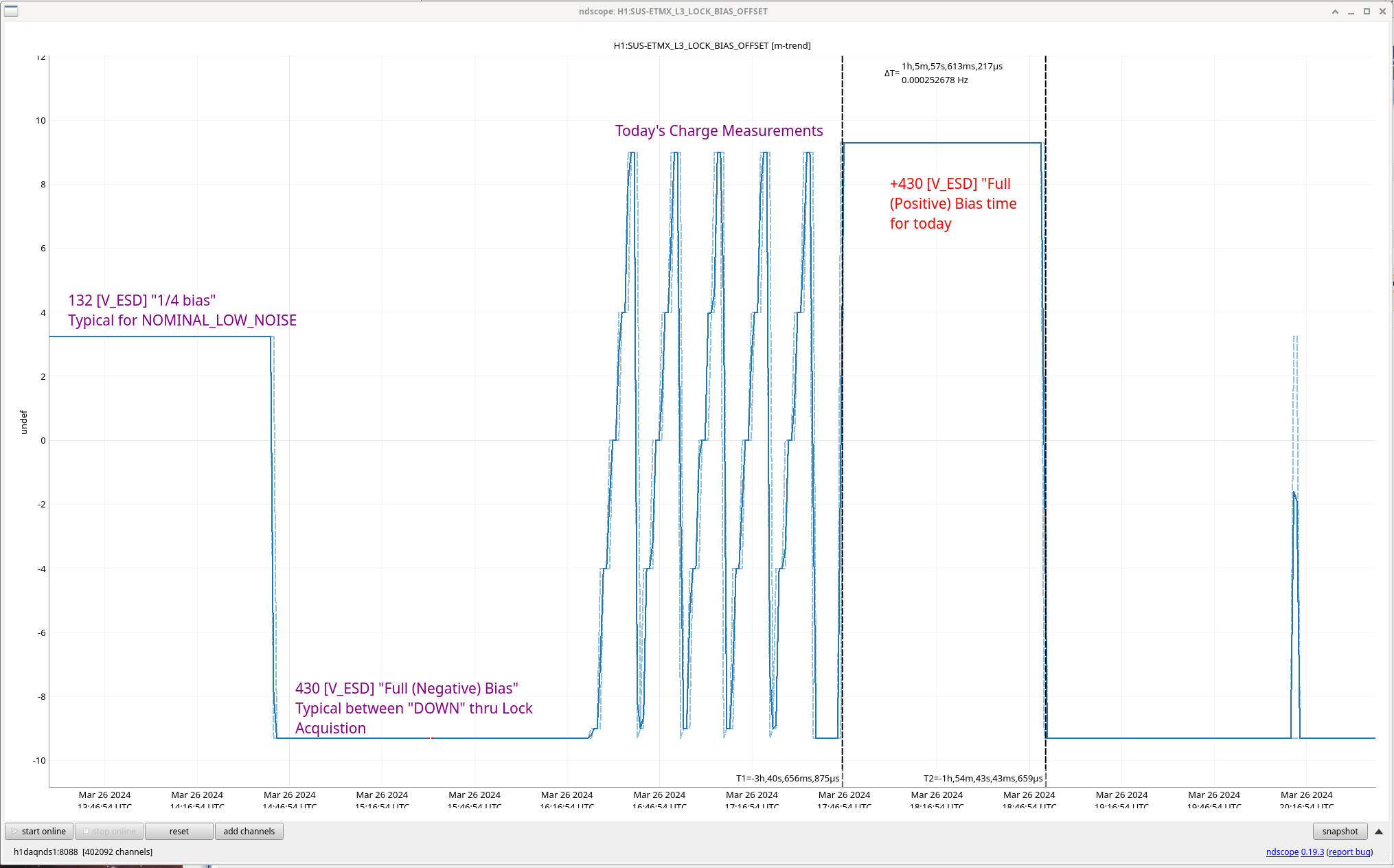Close the ndscope window

point(1382,12)
